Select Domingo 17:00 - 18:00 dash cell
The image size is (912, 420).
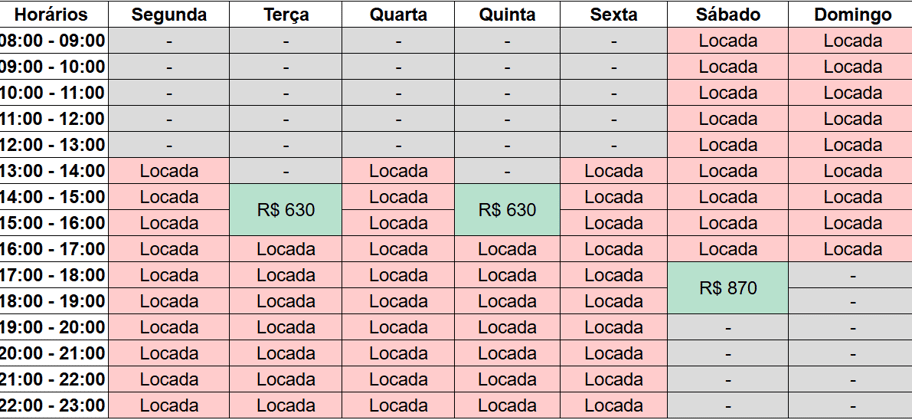pos(850,275)
